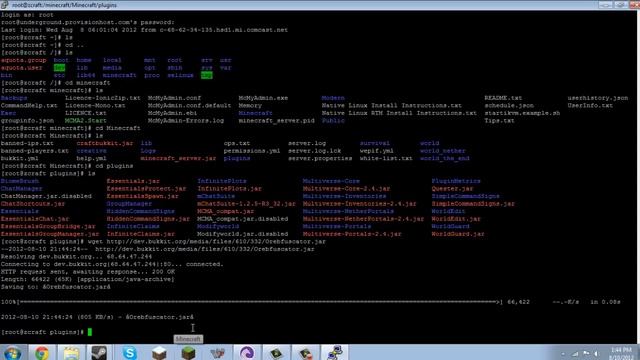Click 'EssentialsGroupBridge.jar' plugin name
Viewport: 640px width, 360px height.
[x=48, y=226]
